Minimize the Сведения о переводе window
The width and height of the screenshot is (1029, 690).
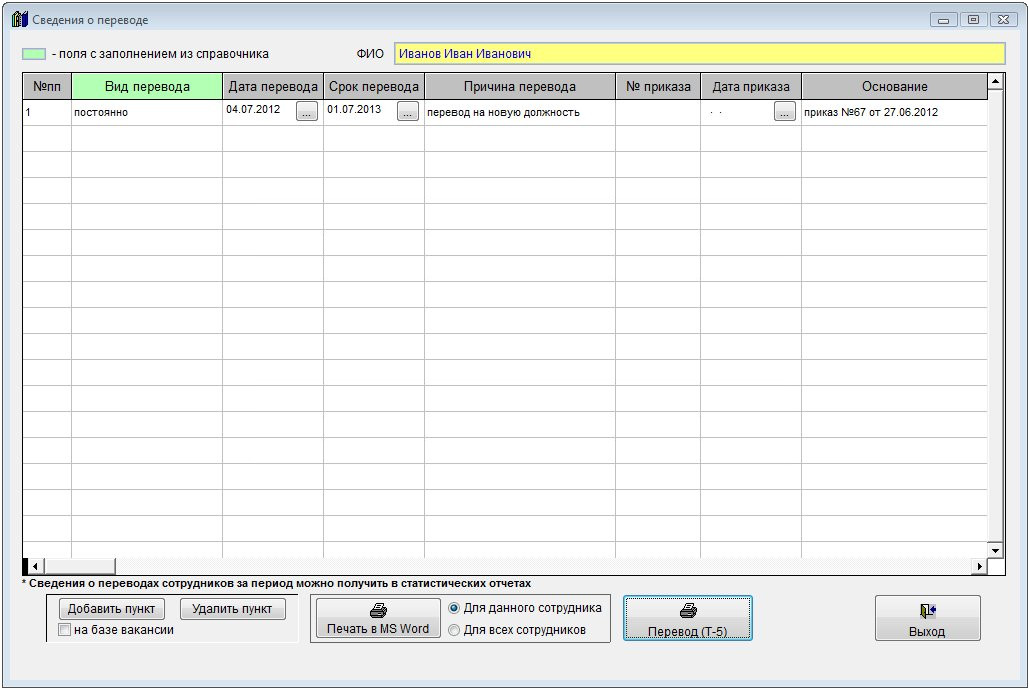point(943,20)
